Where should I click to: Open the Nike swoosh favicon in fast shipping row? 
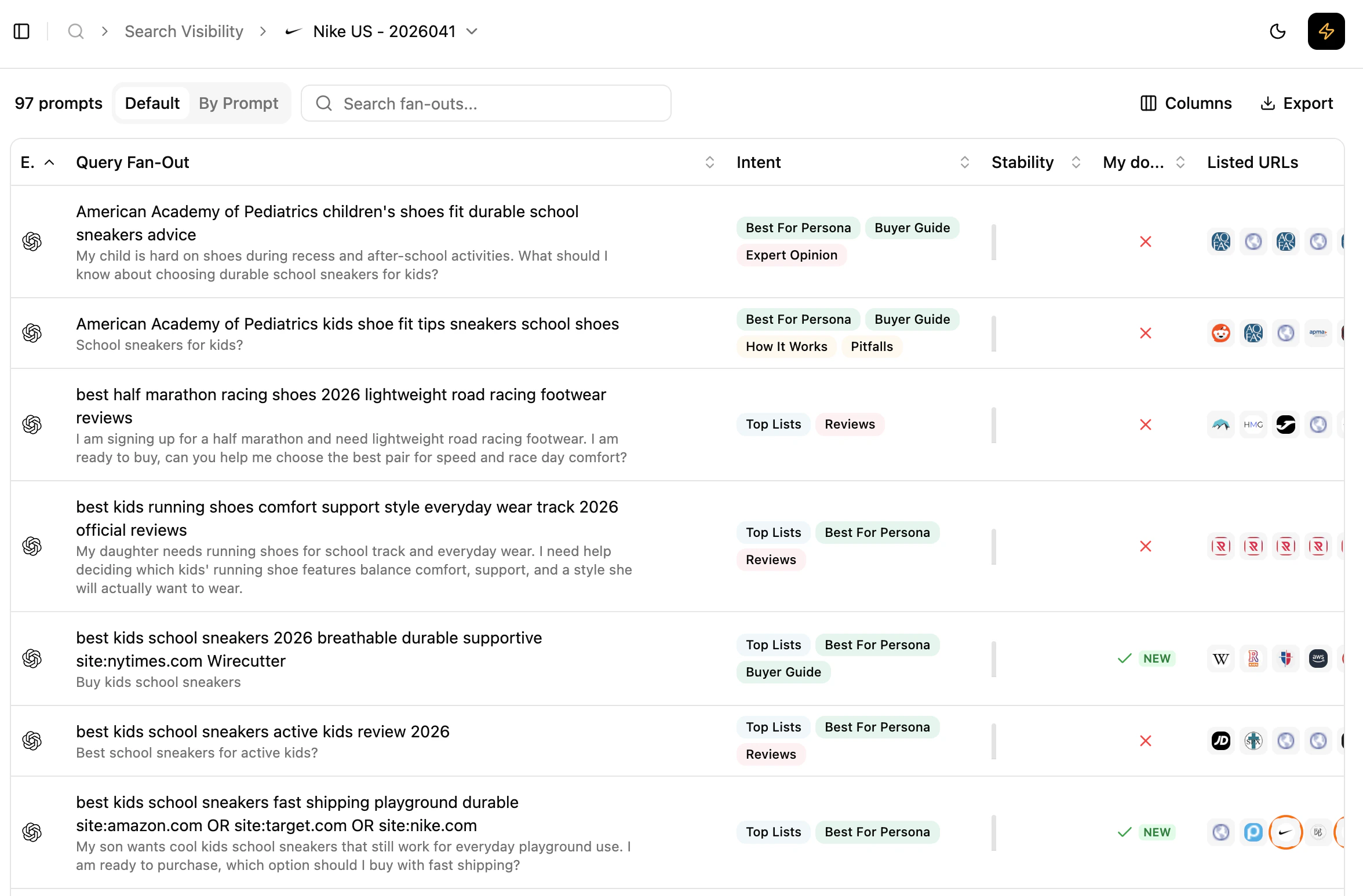coord(1286,832)
